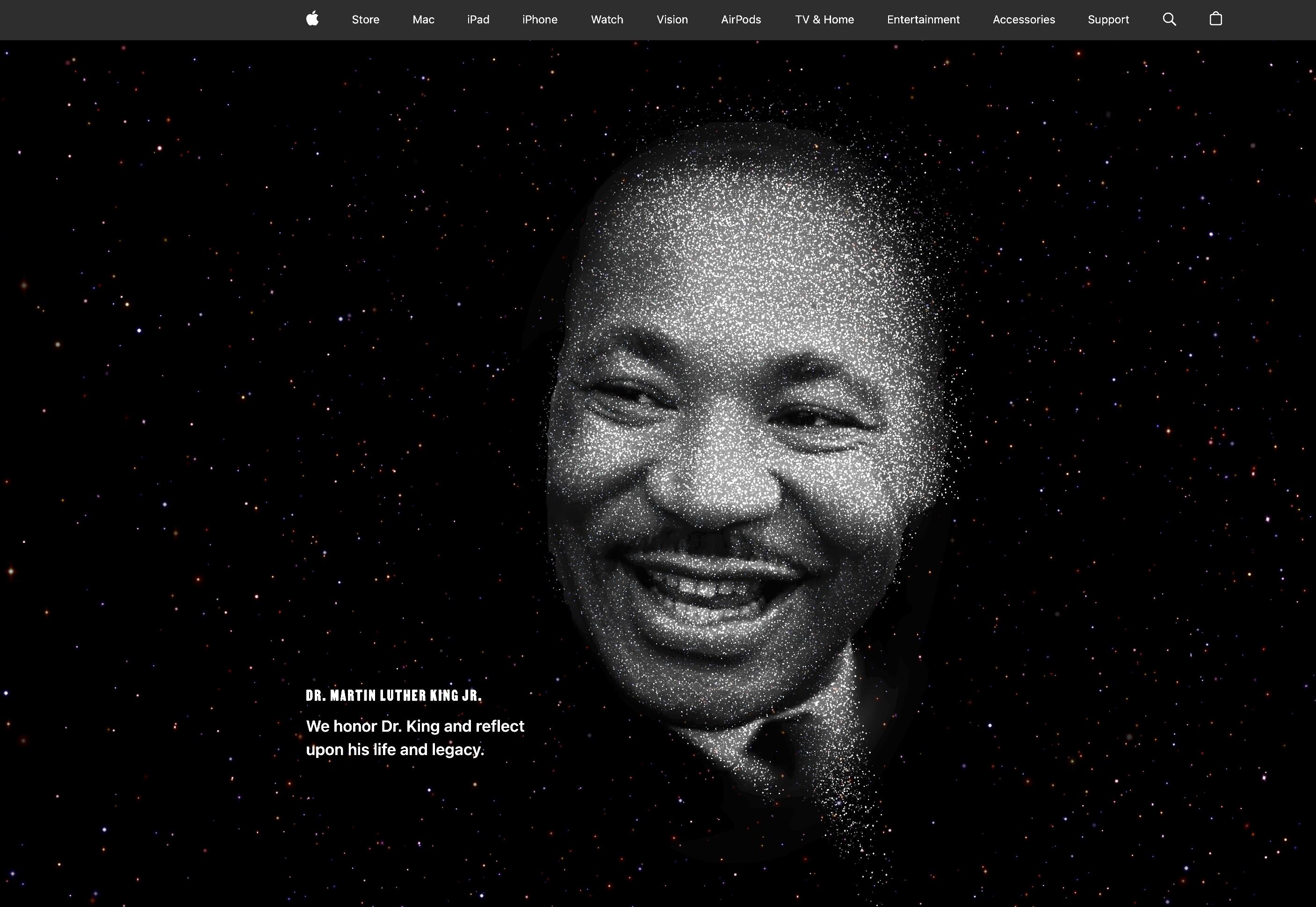This screenshot has width=1316, height=907.
Task: Click the 'We honor Dr. King' tribute text
Action: click(x=415, y=737)
